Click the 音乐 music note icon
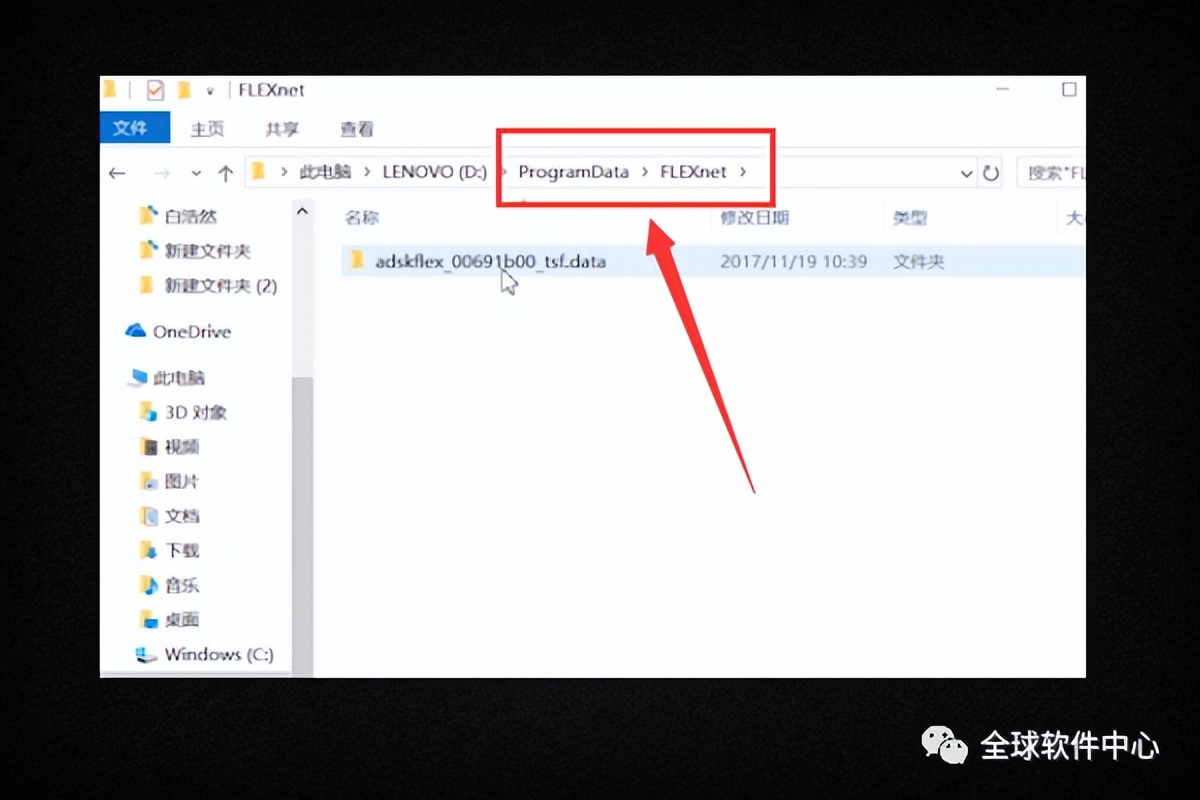This screenshot has width=1200, height=800. tap(148, 584)
